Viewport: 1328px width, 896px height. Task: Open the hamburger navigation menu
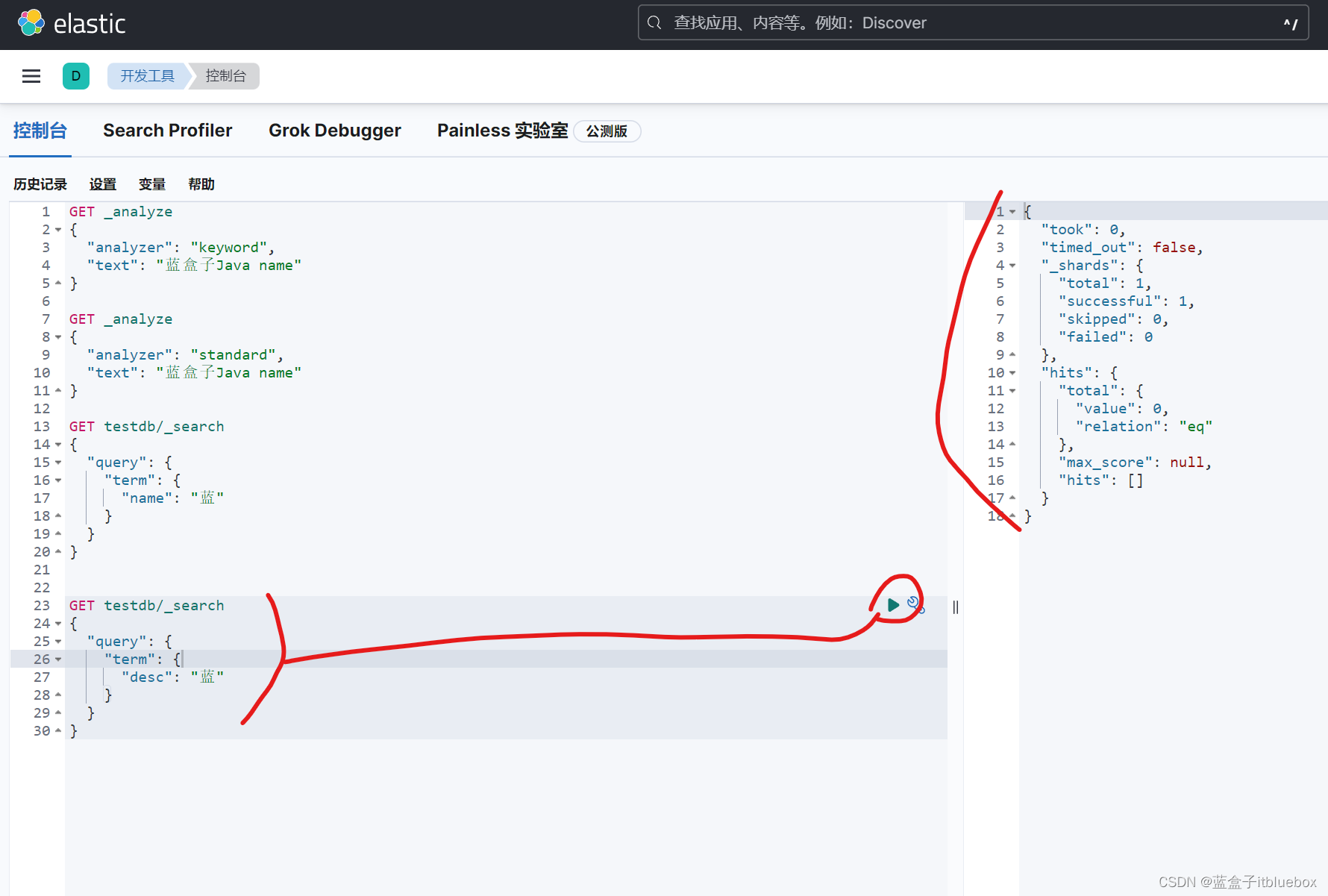click(x=31, y=76)
